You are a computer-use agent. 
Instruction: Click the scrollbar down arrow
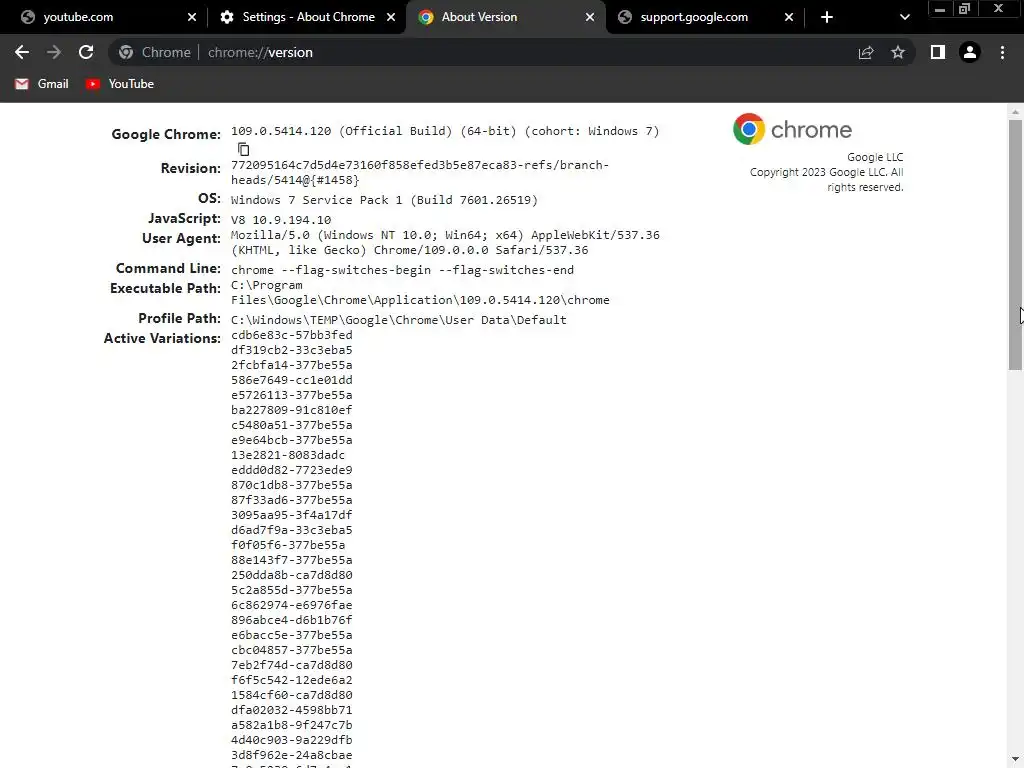[x=1015, y=760]
